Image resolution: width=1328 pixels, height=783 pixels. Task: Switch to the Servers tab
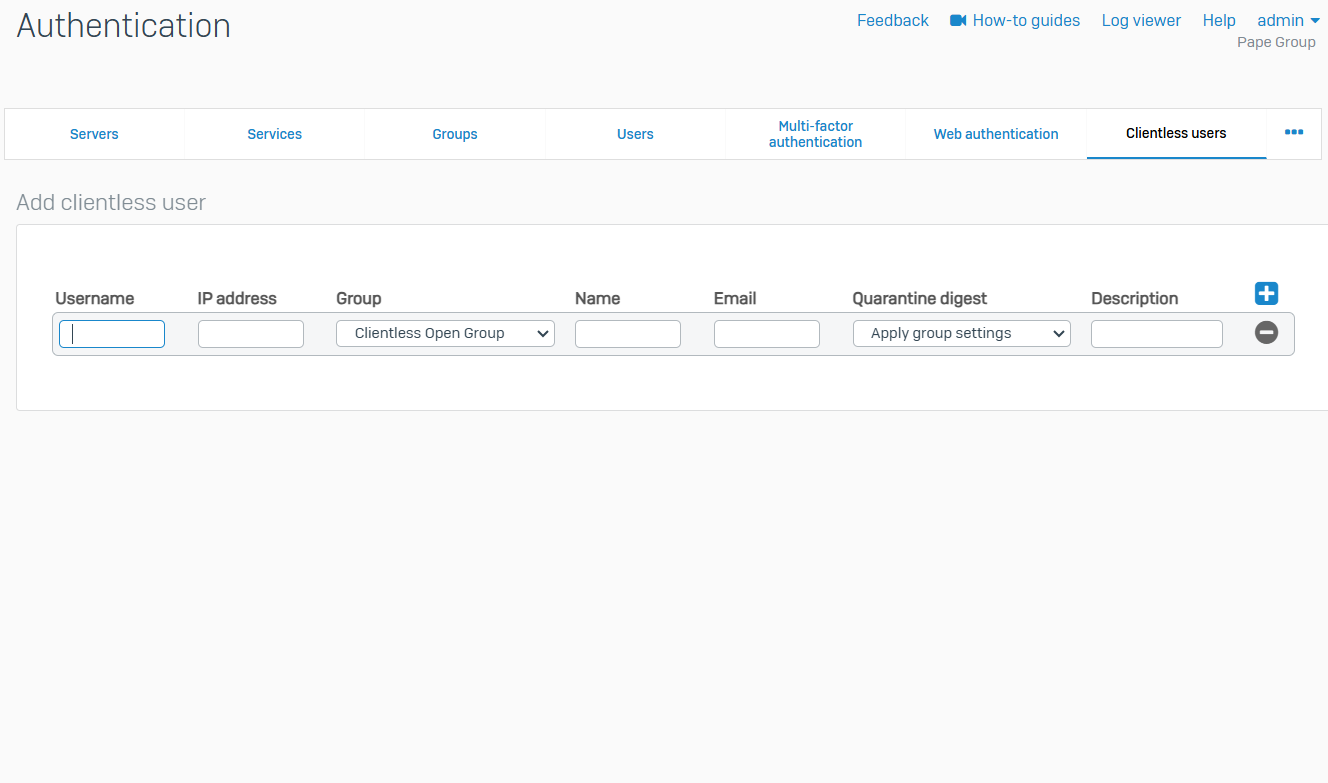(94, 134)
